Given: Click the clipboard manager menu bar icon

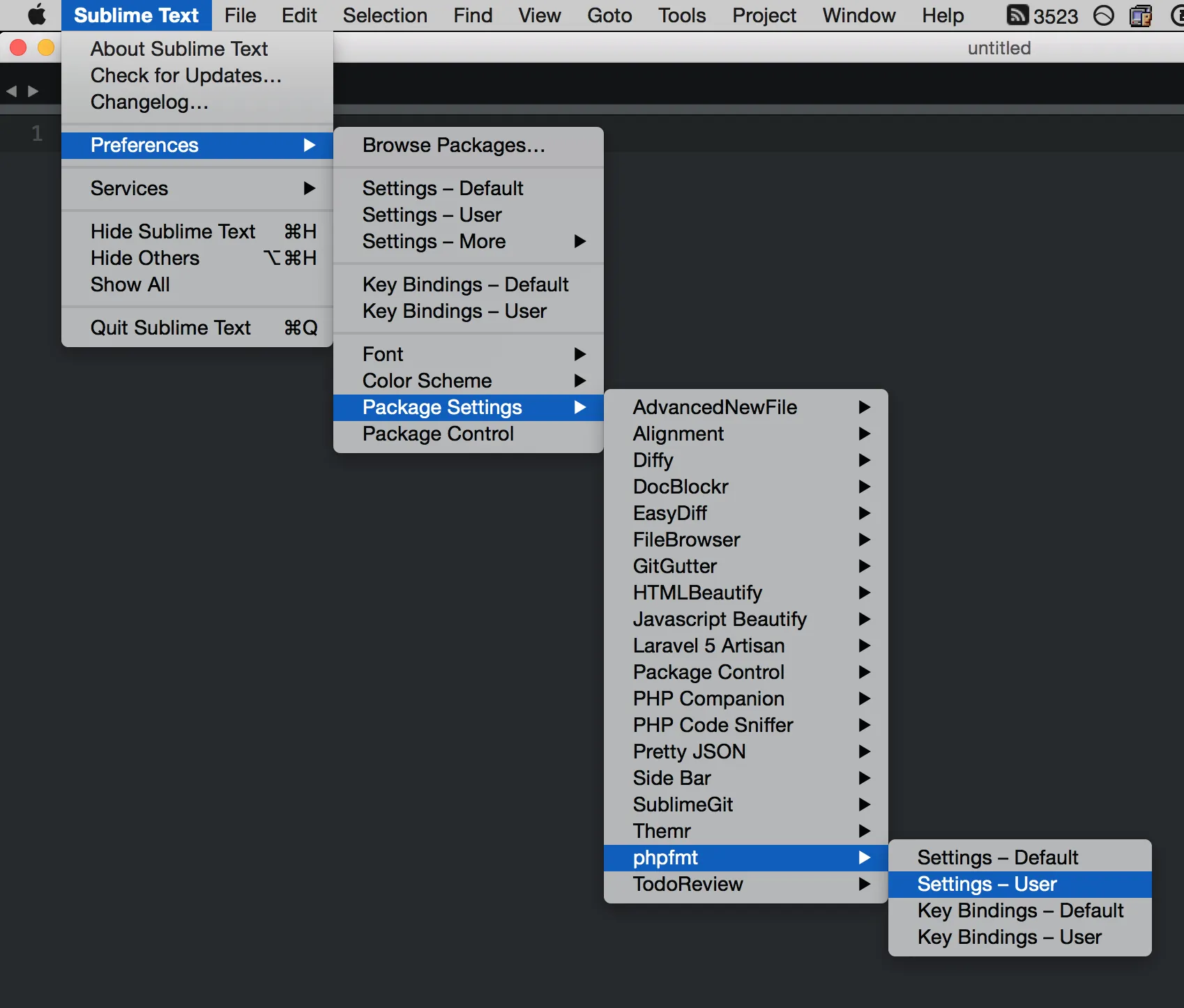Looking at the screenshot, I should coord(1141,15).
